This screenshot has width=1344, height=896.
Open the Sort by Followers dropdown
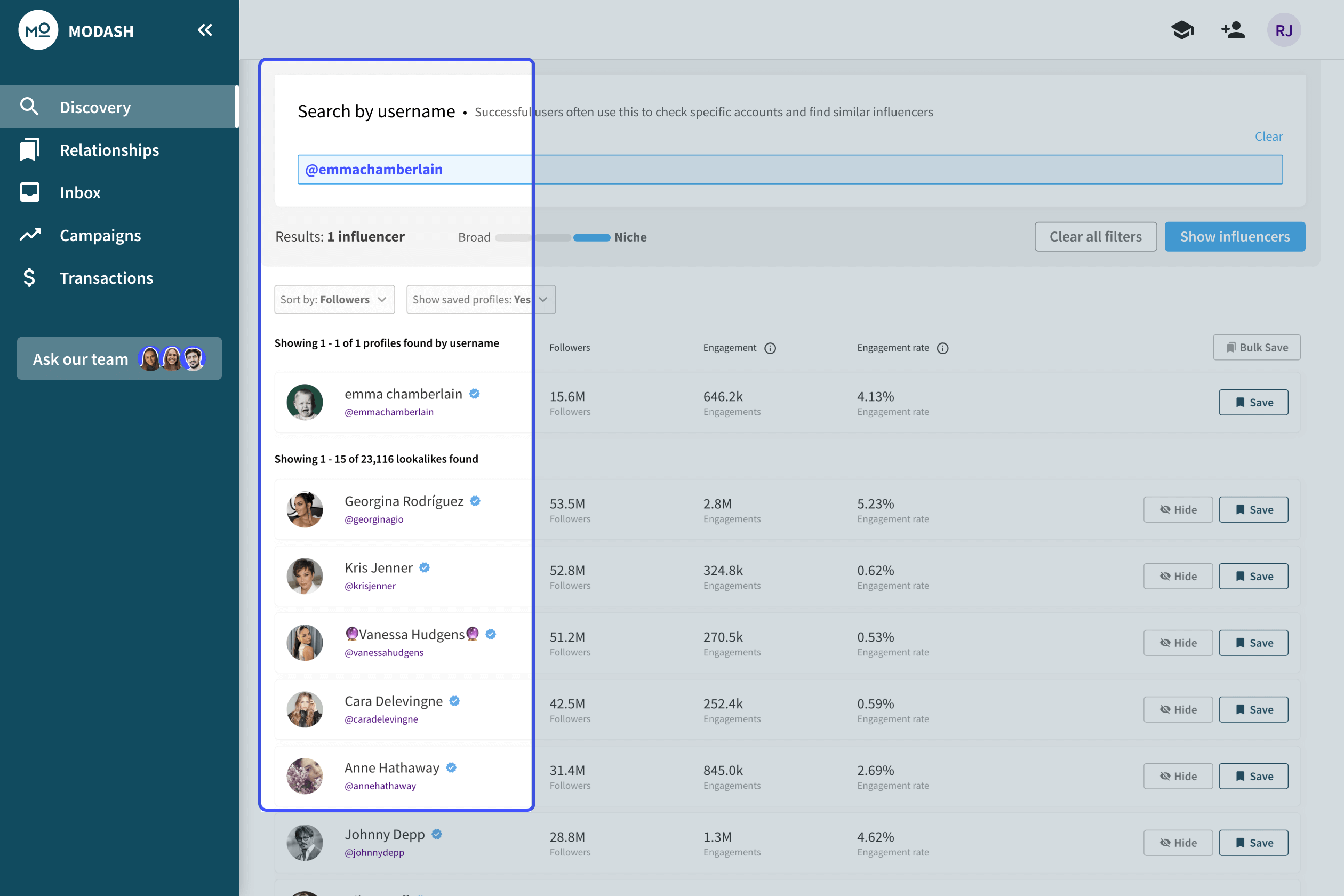pyautogui.click(x=334, y=299)
